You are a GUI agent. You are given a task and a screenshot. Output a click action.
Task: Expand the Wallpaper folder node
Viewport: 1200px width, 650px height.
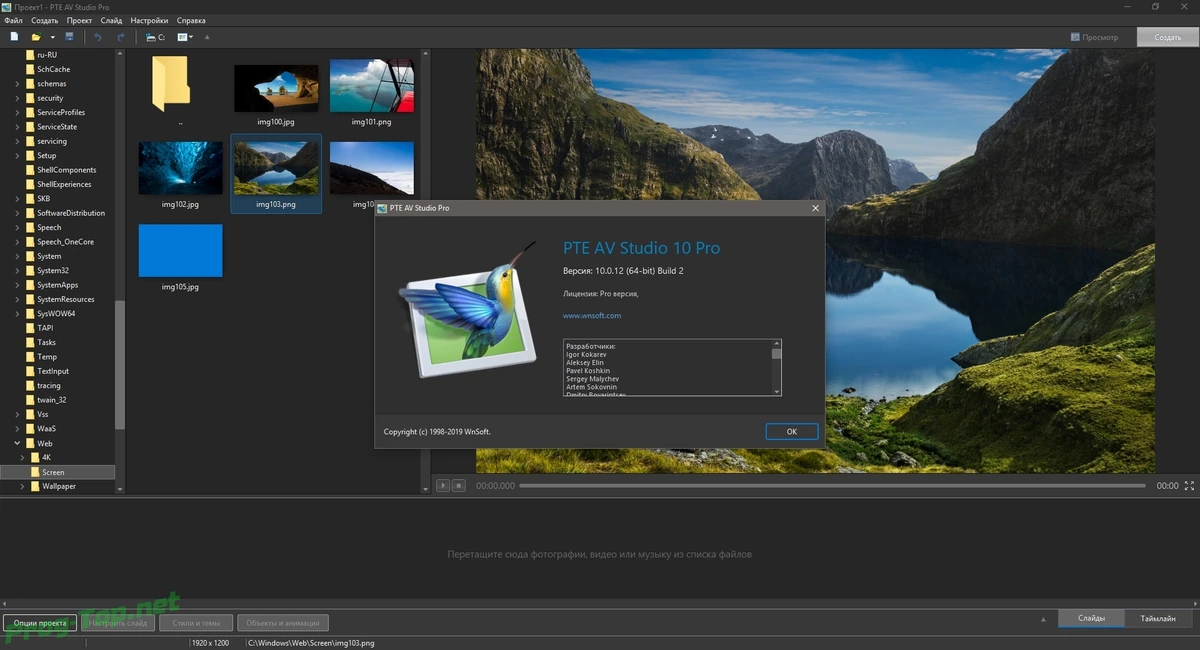pyautogui.click(x=22, y=486)
